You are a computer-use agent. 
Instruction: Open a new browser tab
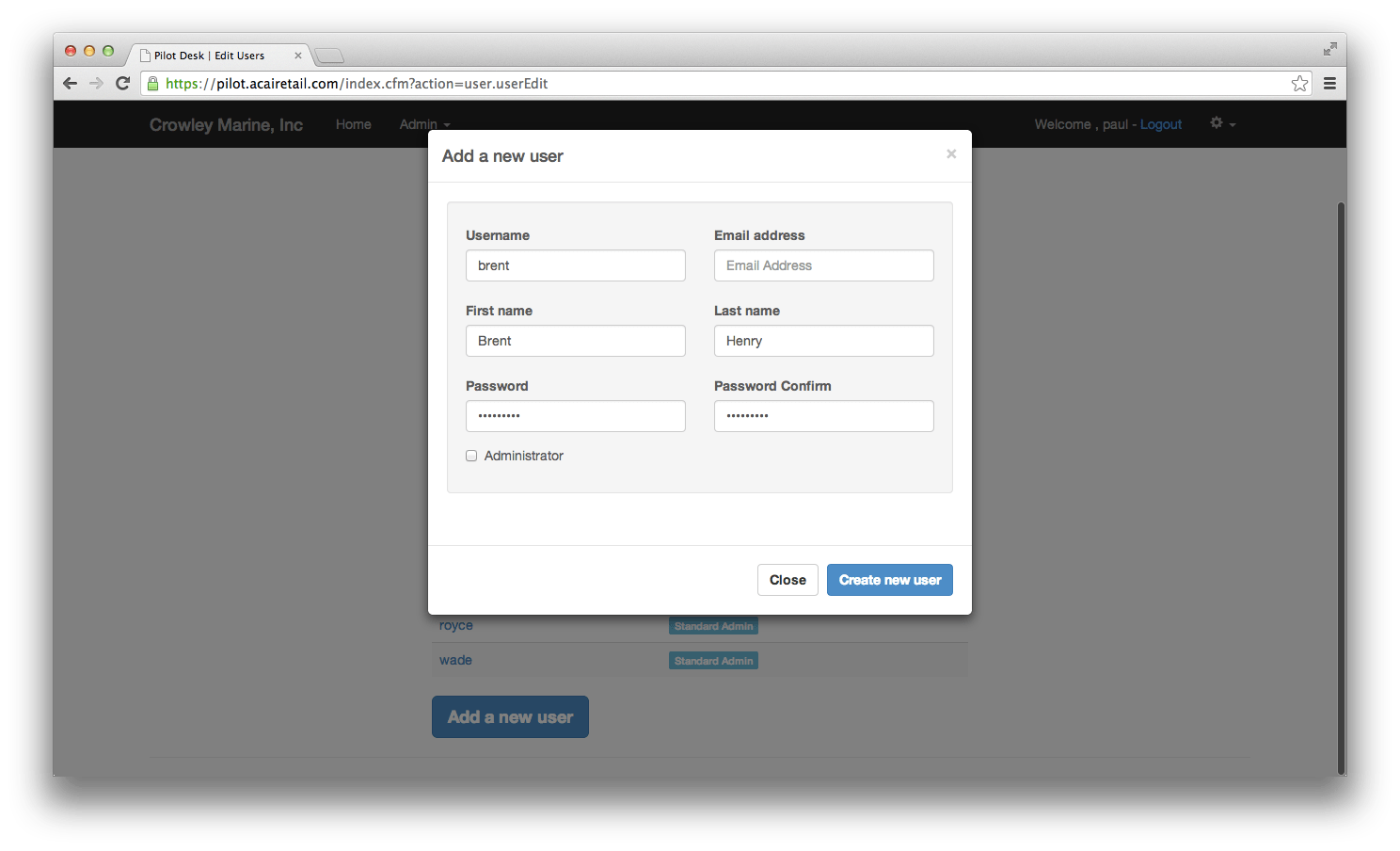click(328, 55)
